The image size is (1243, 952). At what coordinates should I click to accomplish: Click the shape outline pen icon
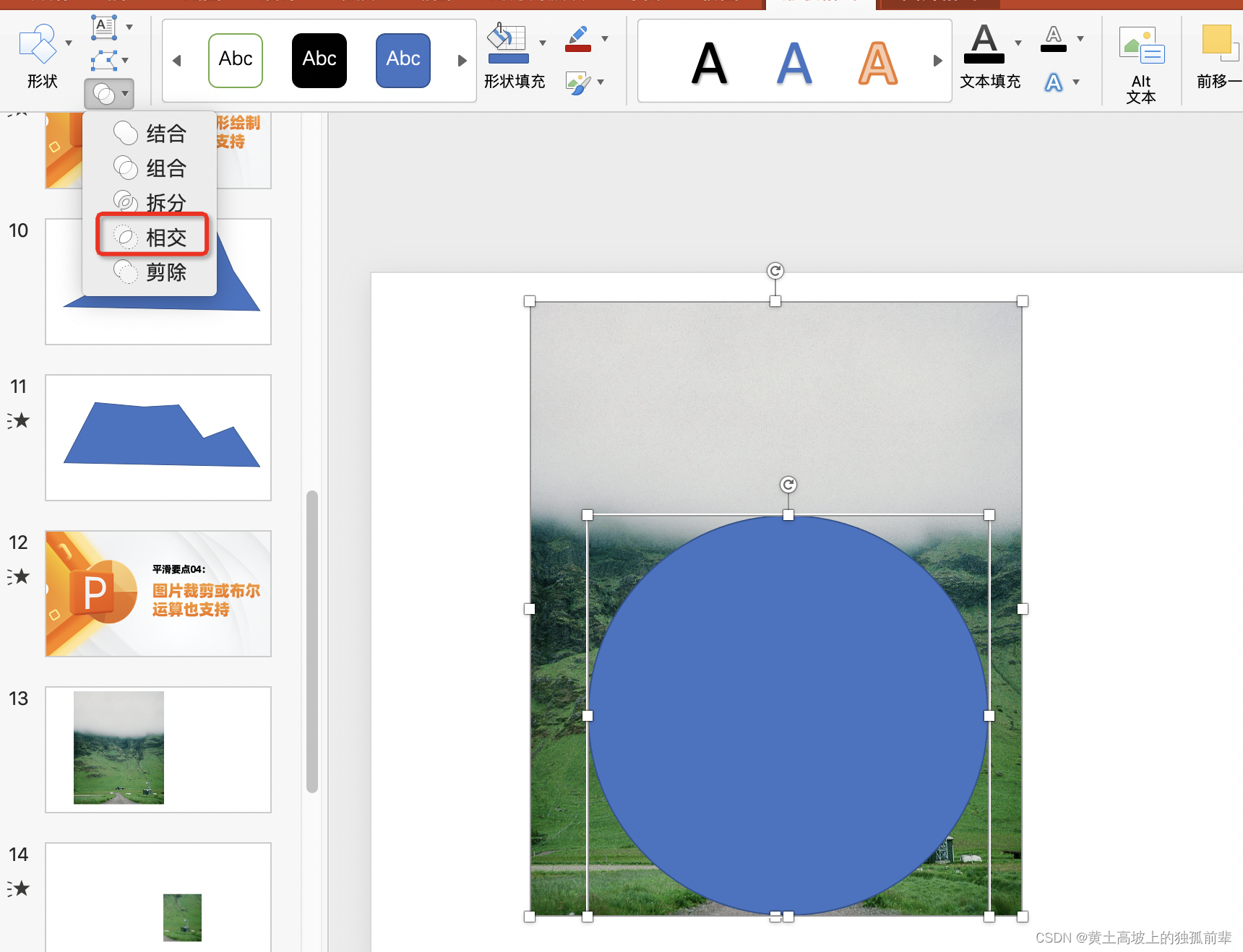(578, 40)
